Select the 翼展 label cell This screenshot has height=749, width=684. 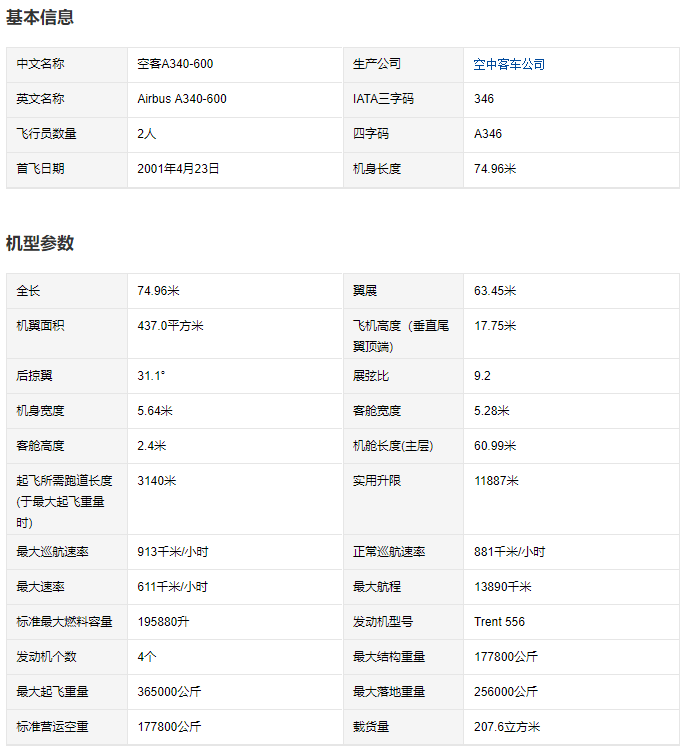click(x=403, y=291)
